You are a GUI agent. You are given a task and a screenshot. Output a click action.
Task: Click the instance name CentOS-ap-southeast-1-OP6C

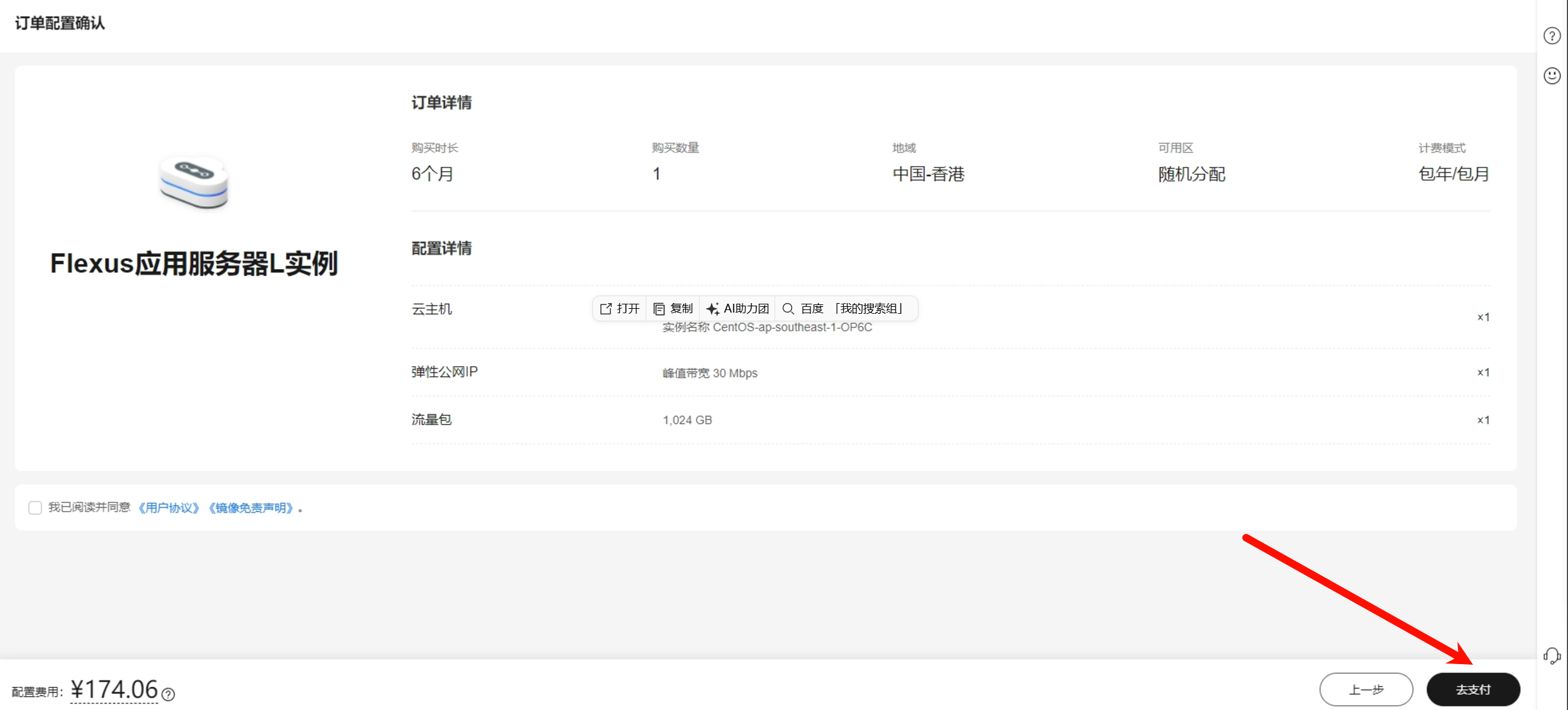pyautogui.click(x=792, y=327)
